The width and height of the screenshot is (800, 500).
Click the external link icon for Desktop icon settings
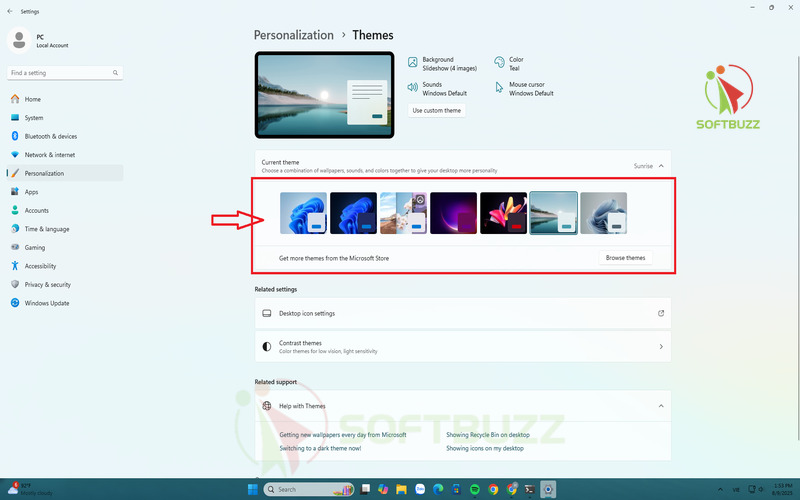(x=661, y=313)
